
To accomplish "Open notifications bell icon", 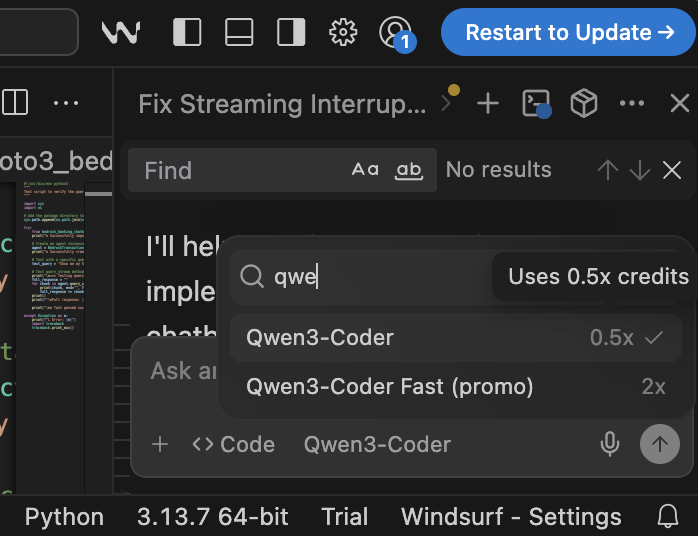I will tap(668, 516).
